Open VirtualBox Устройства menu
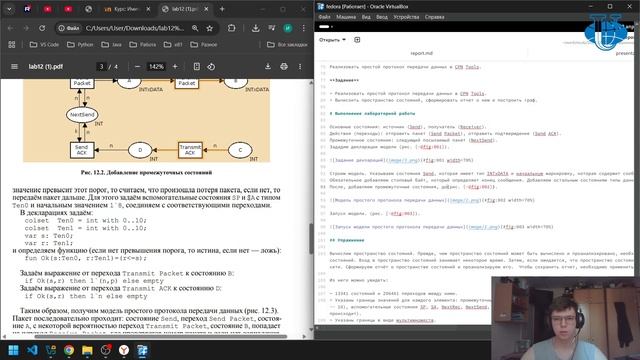 click(406, 17)
